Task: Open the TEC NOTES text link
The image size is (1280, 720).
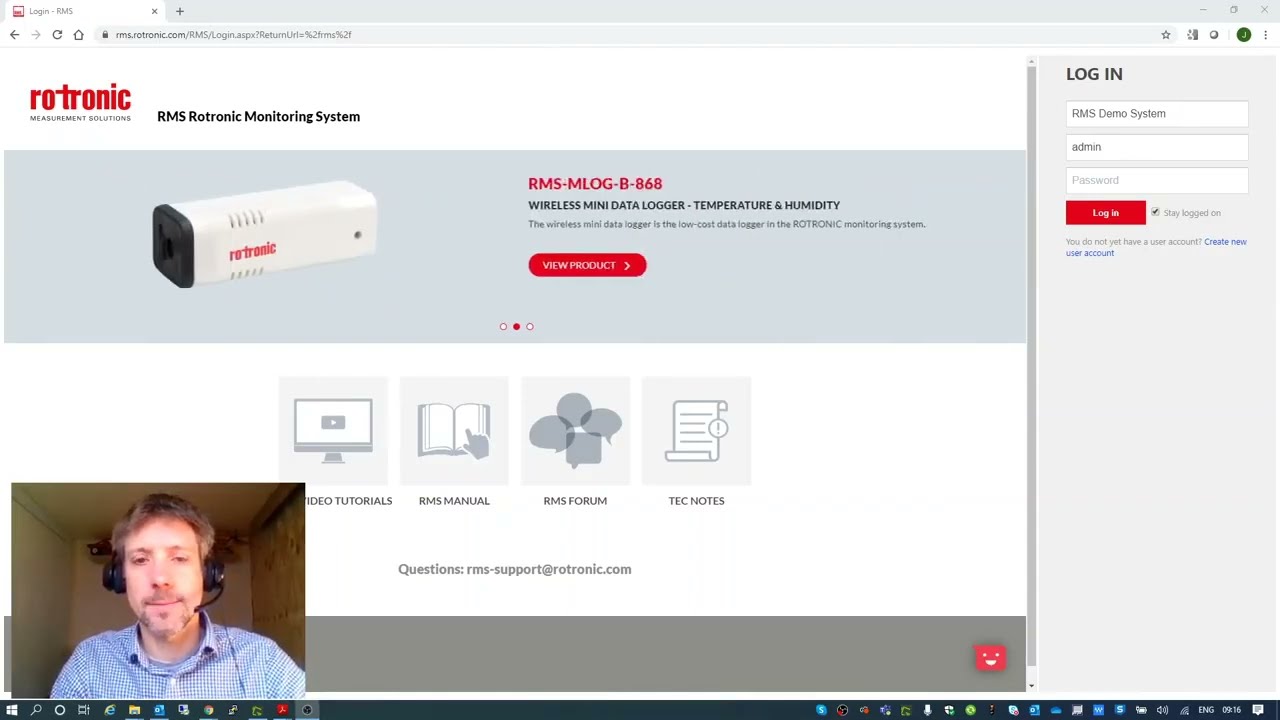Action: (x=696, y=500)
